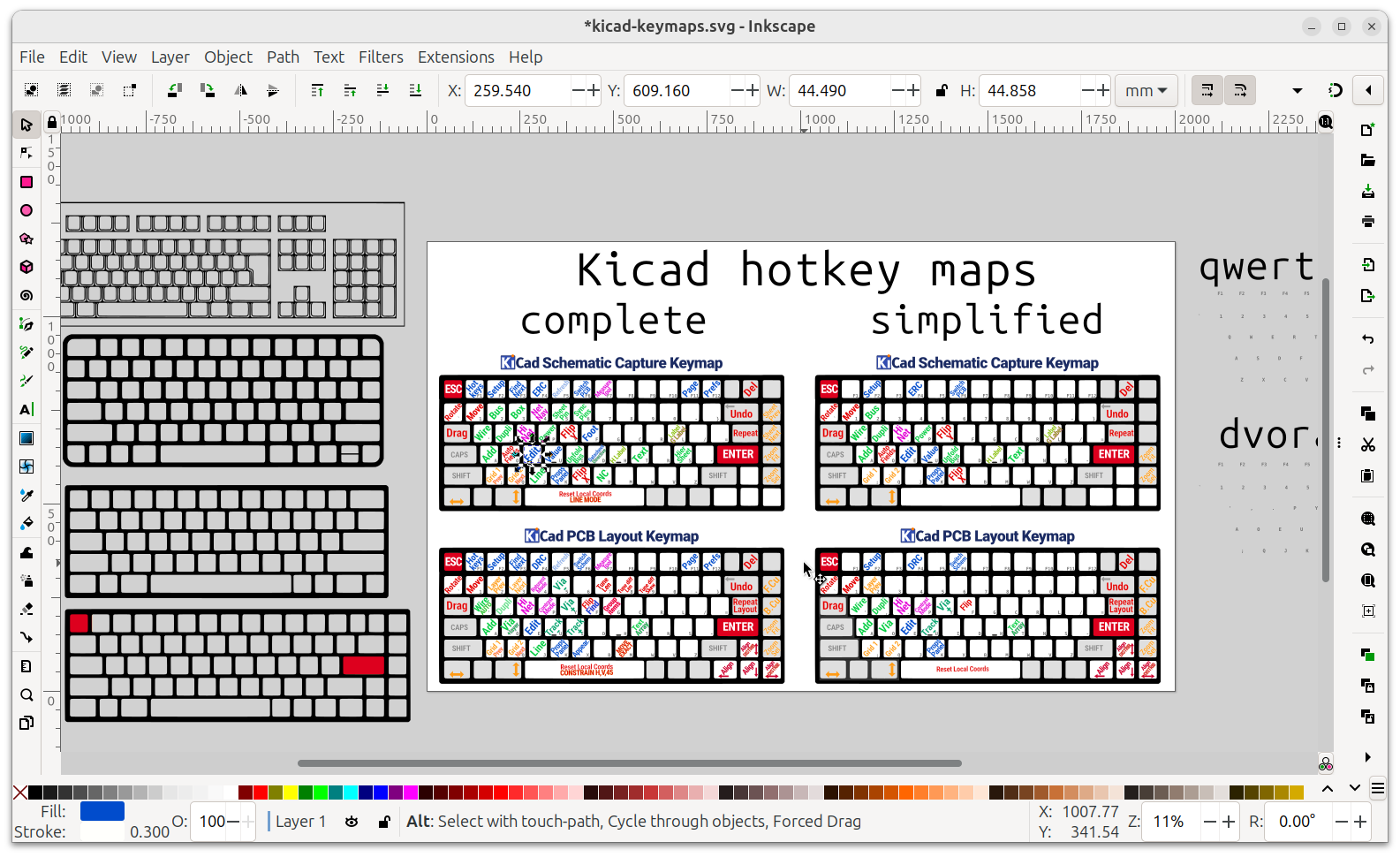1400x857 pixels.
Task: Select the Node editing tool
Action: [x=26, y=153]
